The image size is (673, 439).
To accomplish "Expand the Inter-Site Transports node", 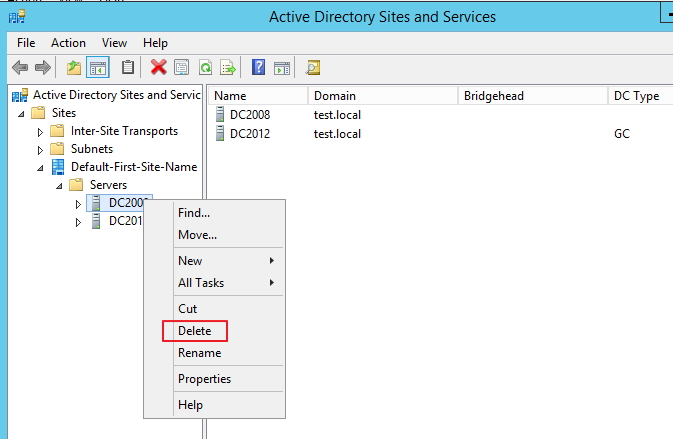I will (x=40, y=132).
